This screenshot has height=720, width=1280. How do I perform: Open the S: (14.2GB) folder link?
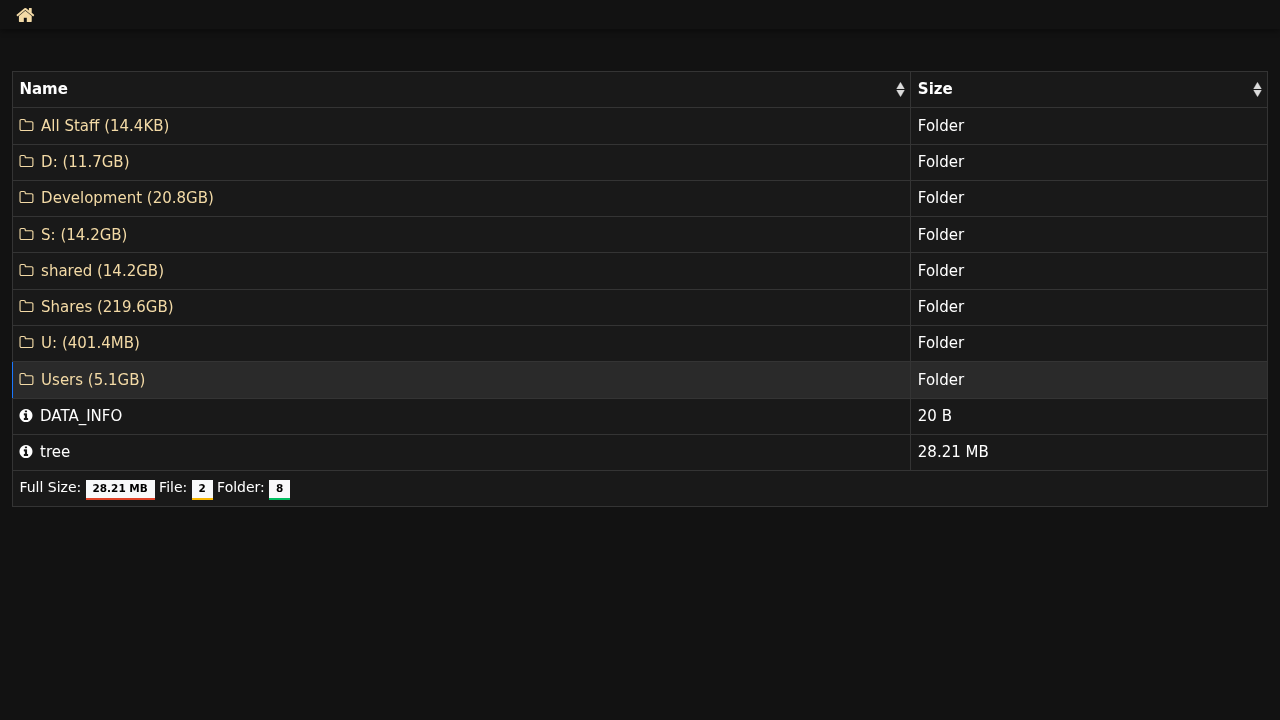(84, 235)
